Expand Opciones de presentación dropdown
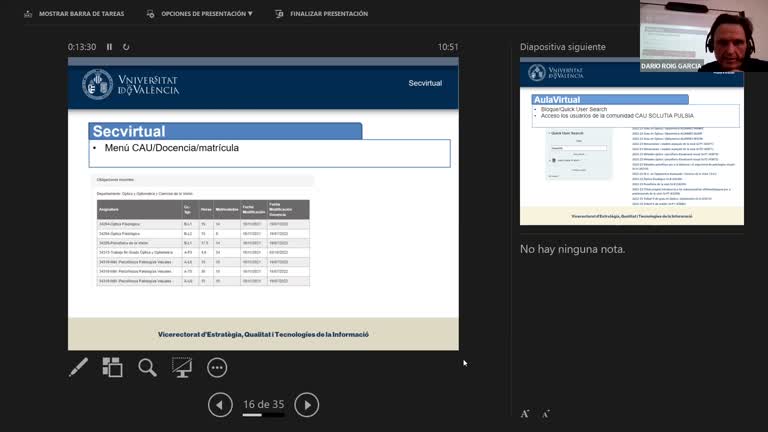This screenshot has height=432, width=768. pyautogui.click(x=200, y=14)
